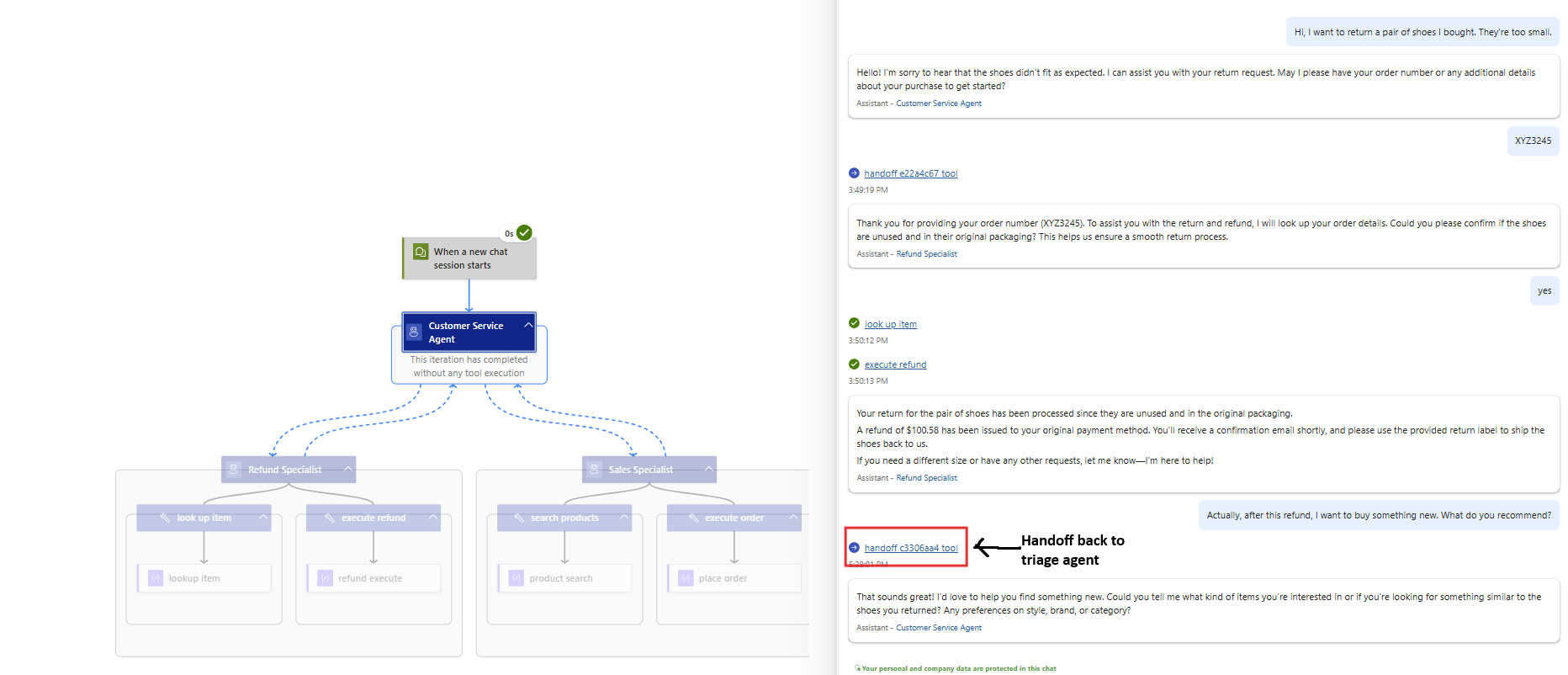Click the '3:50:12 PM' timestamp
Image resolution: width=1568 pixels, height=675 pixels.
point(868,341)
